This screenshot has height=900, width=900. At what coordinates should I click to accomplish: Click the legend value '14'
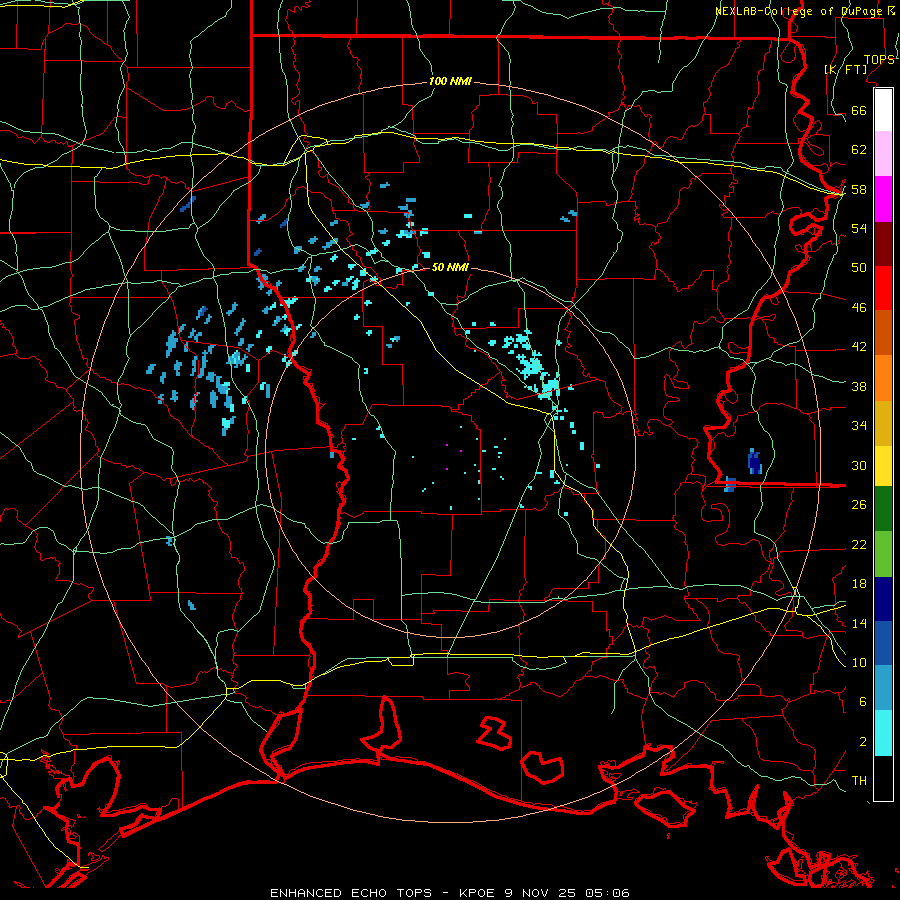859,623
